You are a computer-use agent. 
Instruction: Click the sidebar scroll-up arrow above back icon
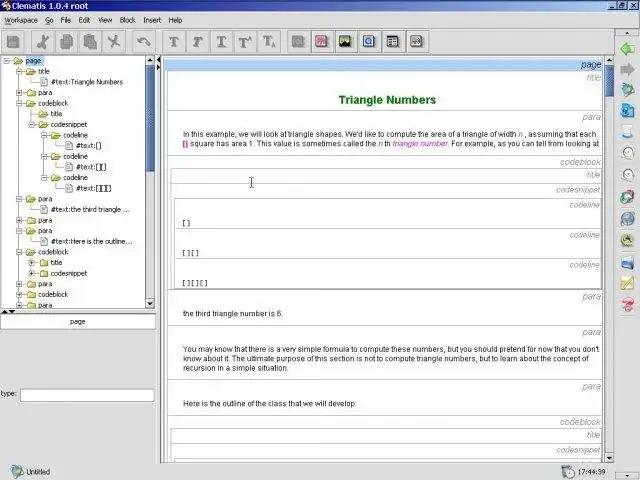tap(627, 33)
